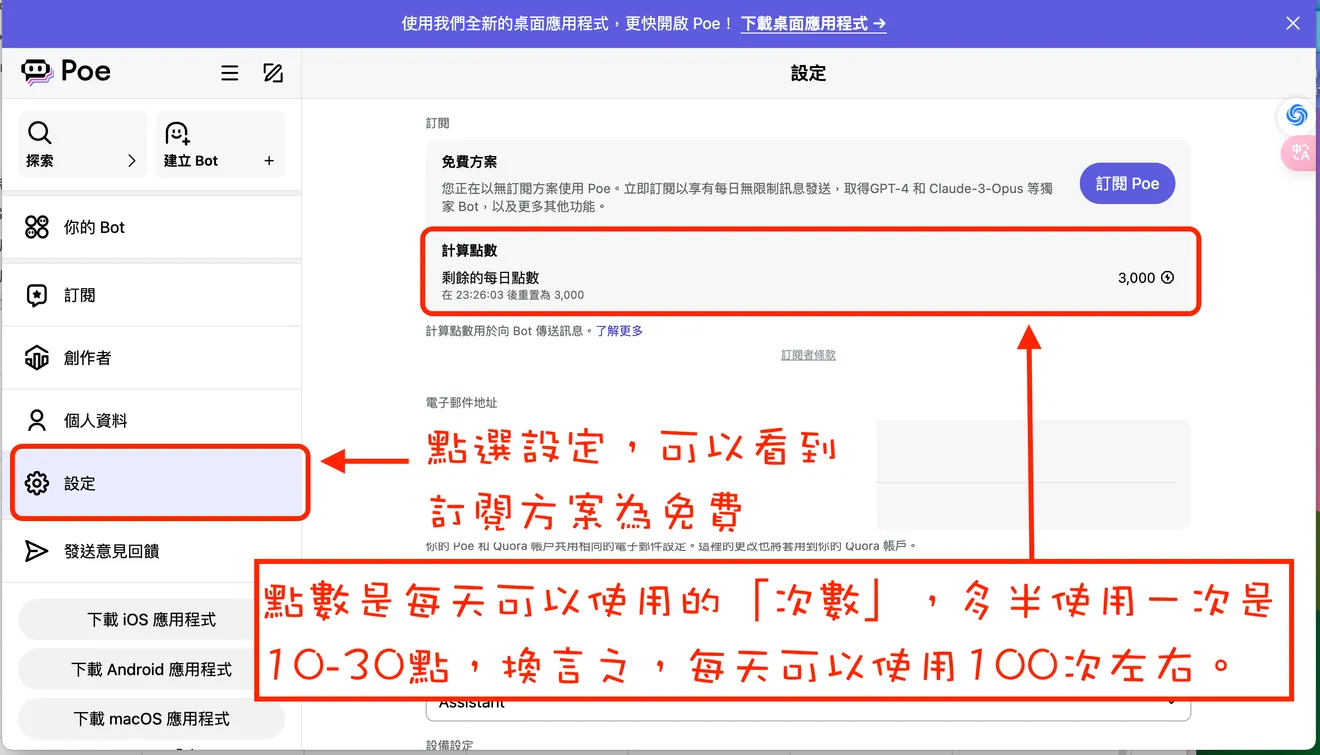Viewport: 1320px width, 755px height.
Task: Open the hamburger menu icon beside Poe
Action: point(230,73)
